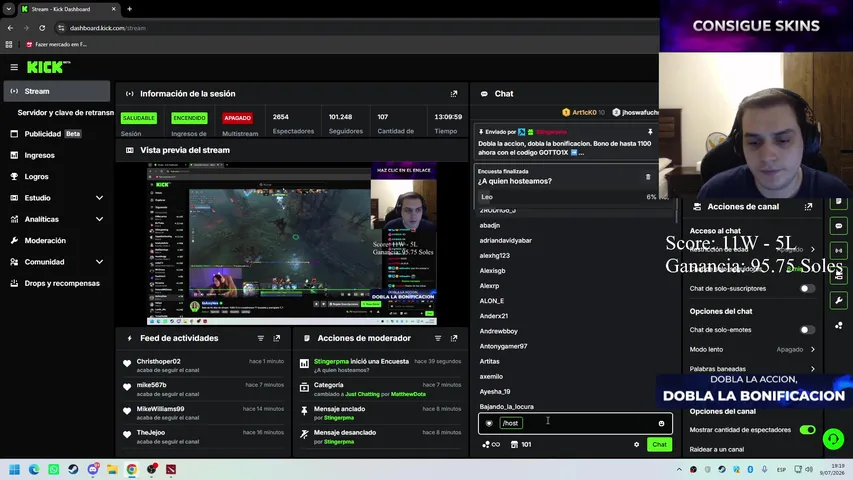
Task: Pop out Información de la sesión panel
Action: [x=454, y=94]
